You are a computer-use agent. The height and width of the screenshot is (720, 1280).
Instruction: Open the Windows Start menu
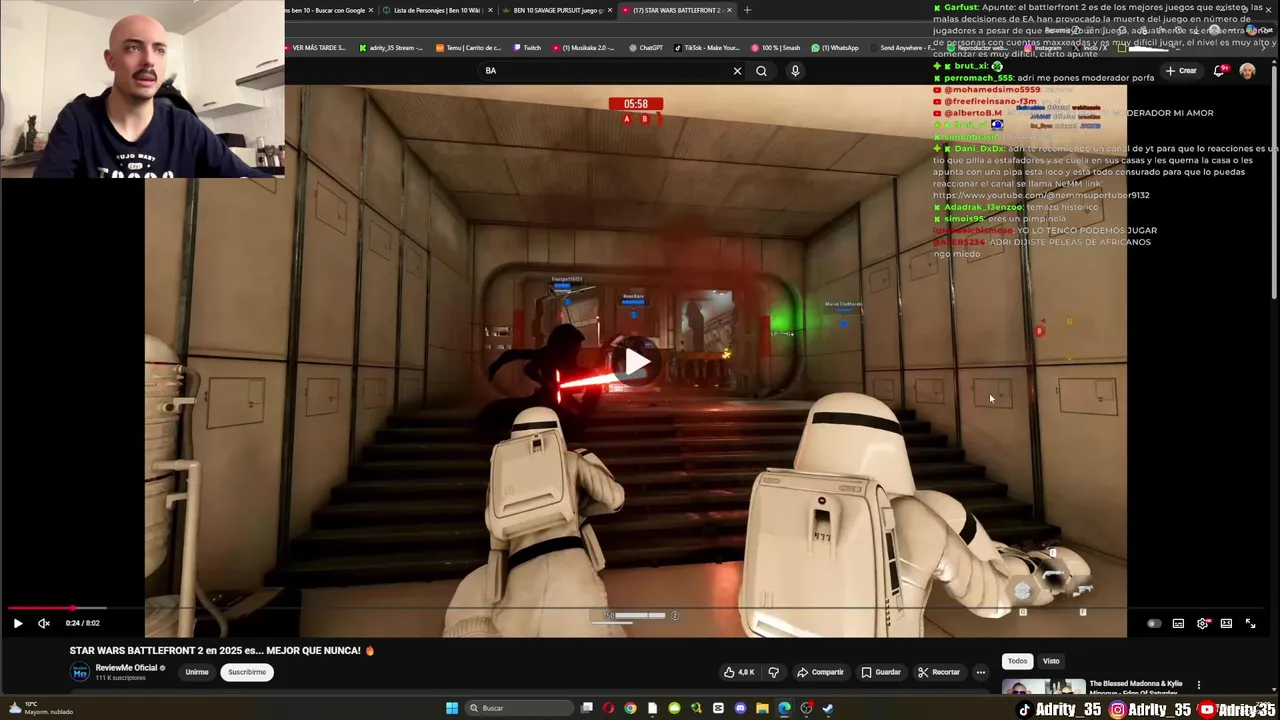pyautogui.click(x=452, y=708)
